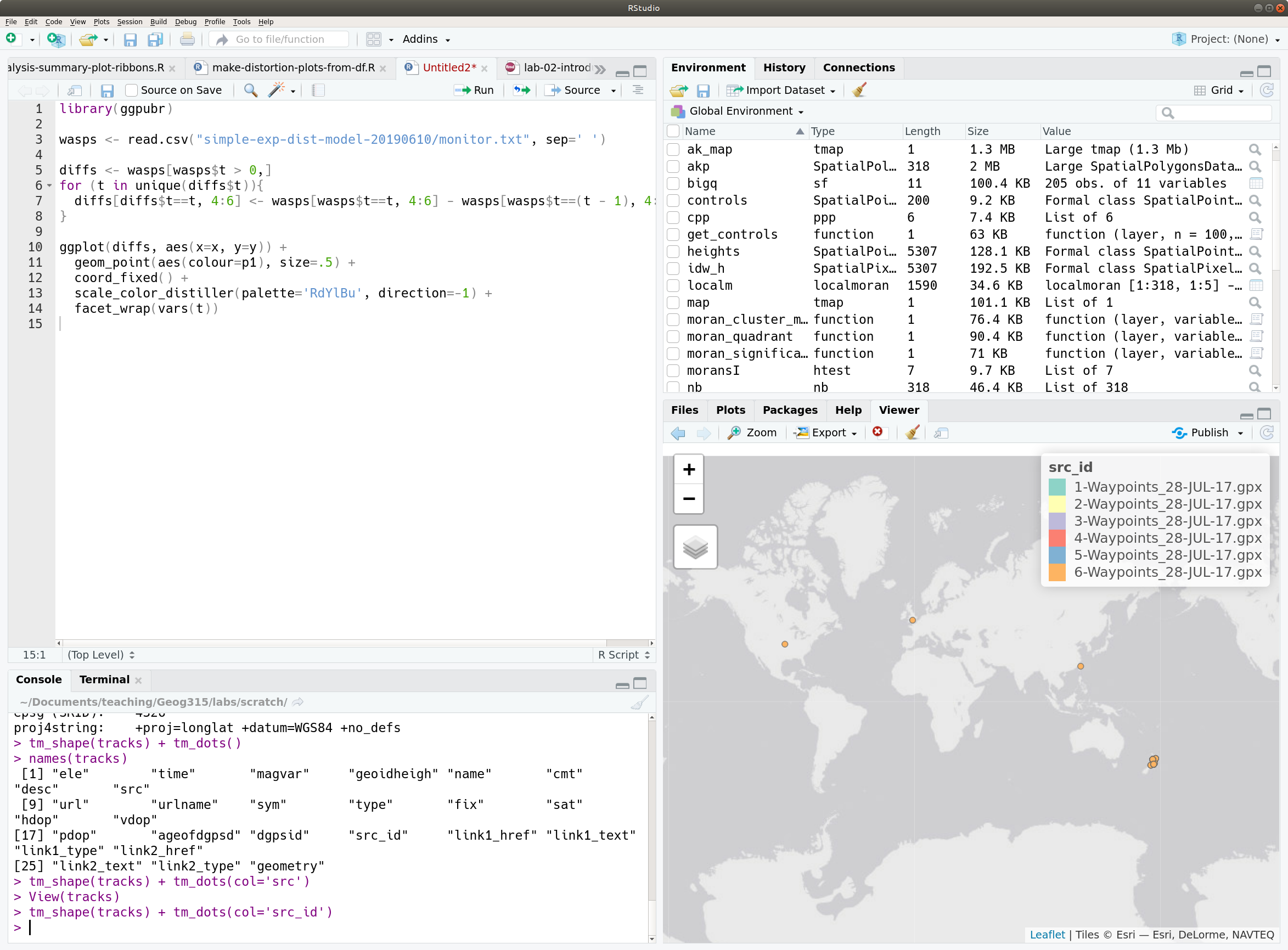Click the map layers control icon

(695, 546)
